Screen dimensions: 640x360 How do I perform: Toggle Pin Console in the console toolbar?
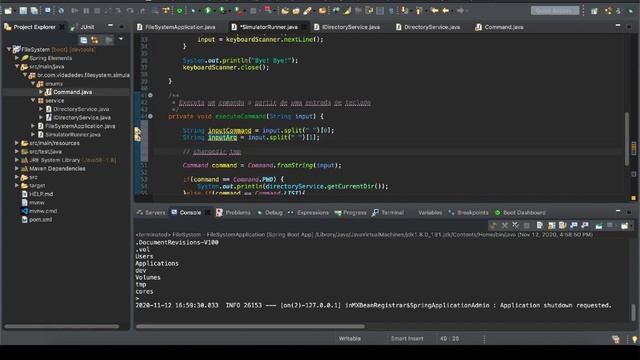[x=599, y=225]
